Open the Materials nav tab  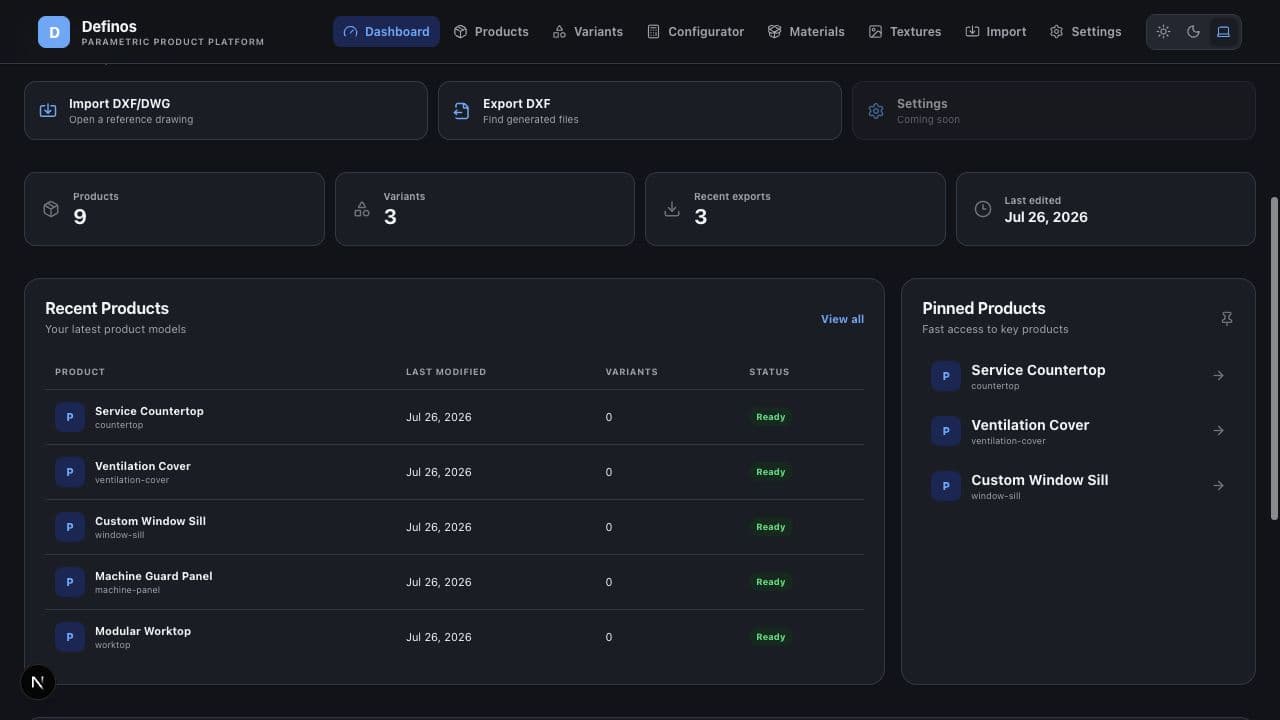point(806,32)
